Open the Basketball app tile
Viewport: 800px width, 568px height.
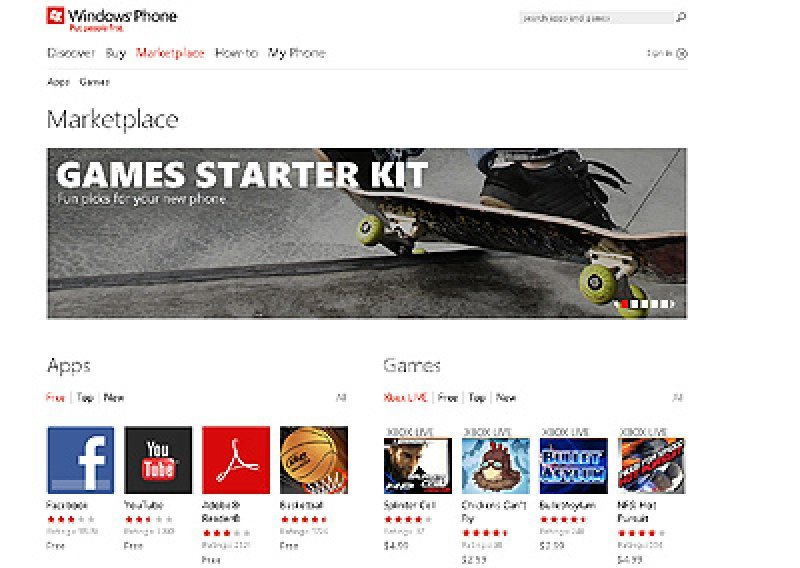click(314, 460)
